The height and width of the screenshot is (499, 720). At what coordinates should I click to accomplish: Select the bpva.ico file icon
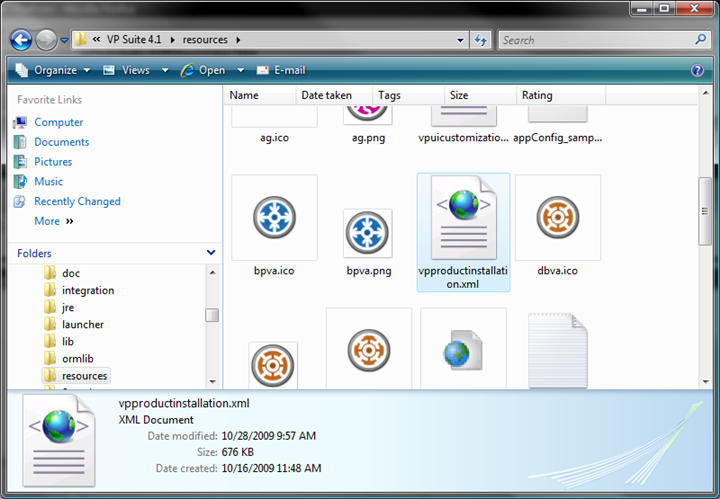[x=274, y=217]
